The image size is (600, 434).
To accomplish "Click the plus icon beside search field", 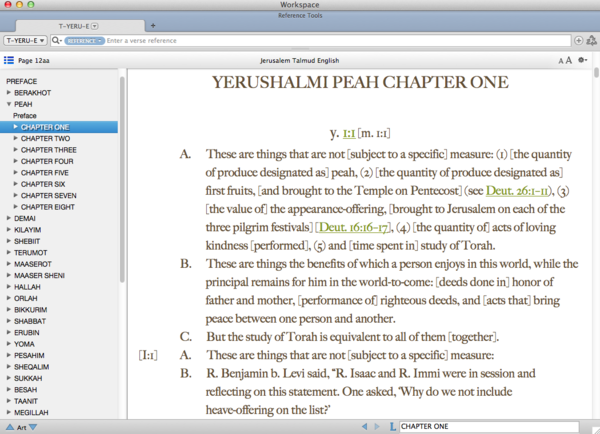I will pyautogui.click(x=578, y=40).
